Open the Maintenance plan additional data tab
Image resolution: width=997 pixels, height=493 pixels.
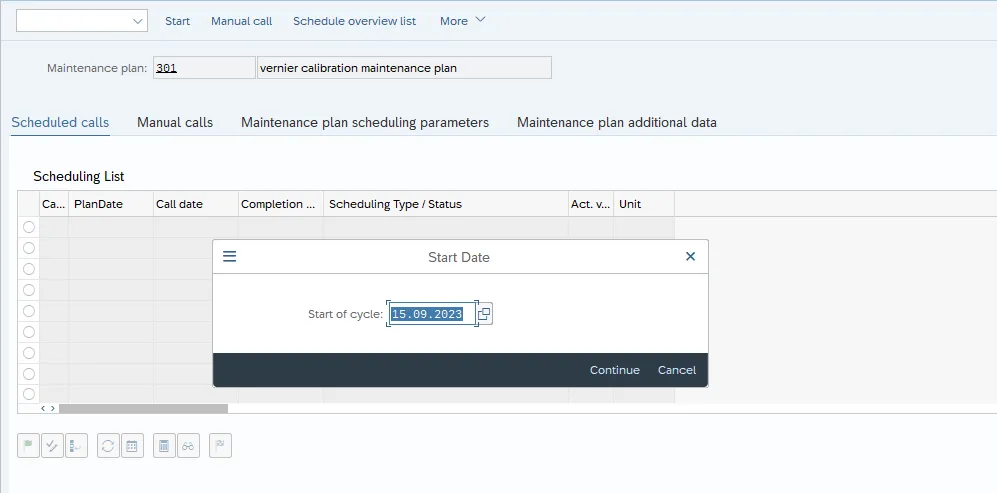pyautogui.click(x=616, y=123)
